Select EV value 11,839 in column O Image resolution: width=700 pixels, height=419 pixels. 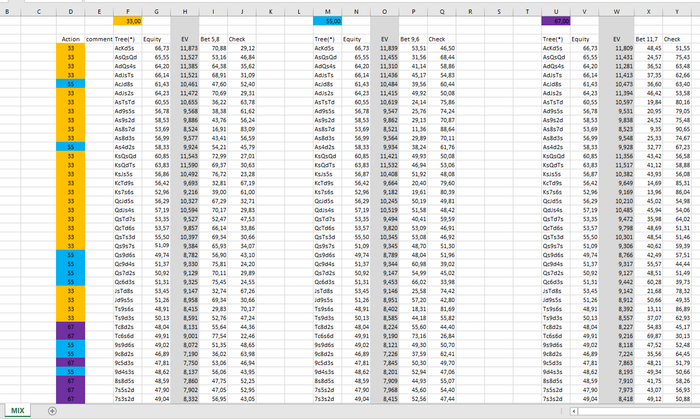click(384, 48)
